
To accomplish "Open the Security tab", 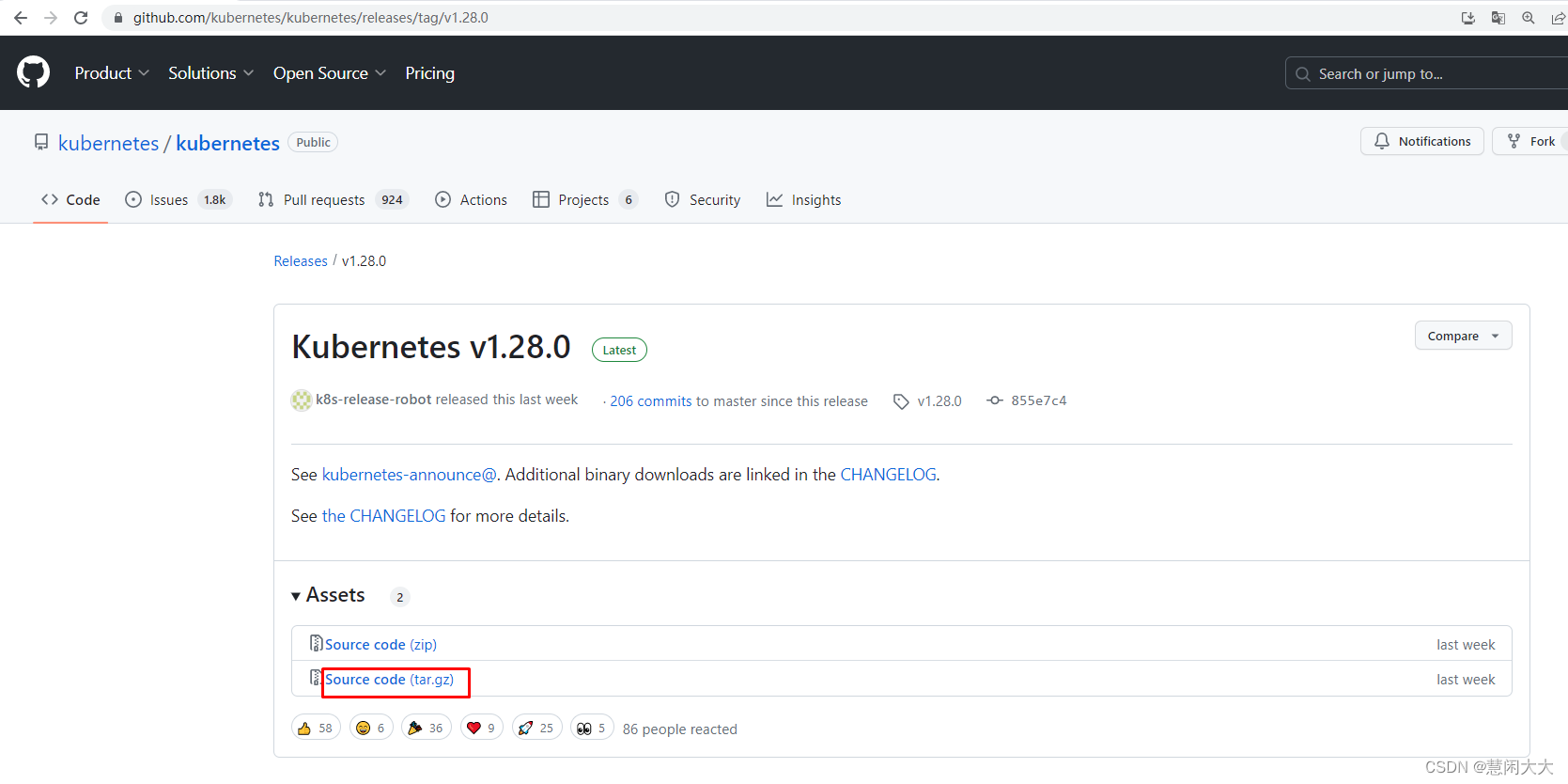I will 702,199.
